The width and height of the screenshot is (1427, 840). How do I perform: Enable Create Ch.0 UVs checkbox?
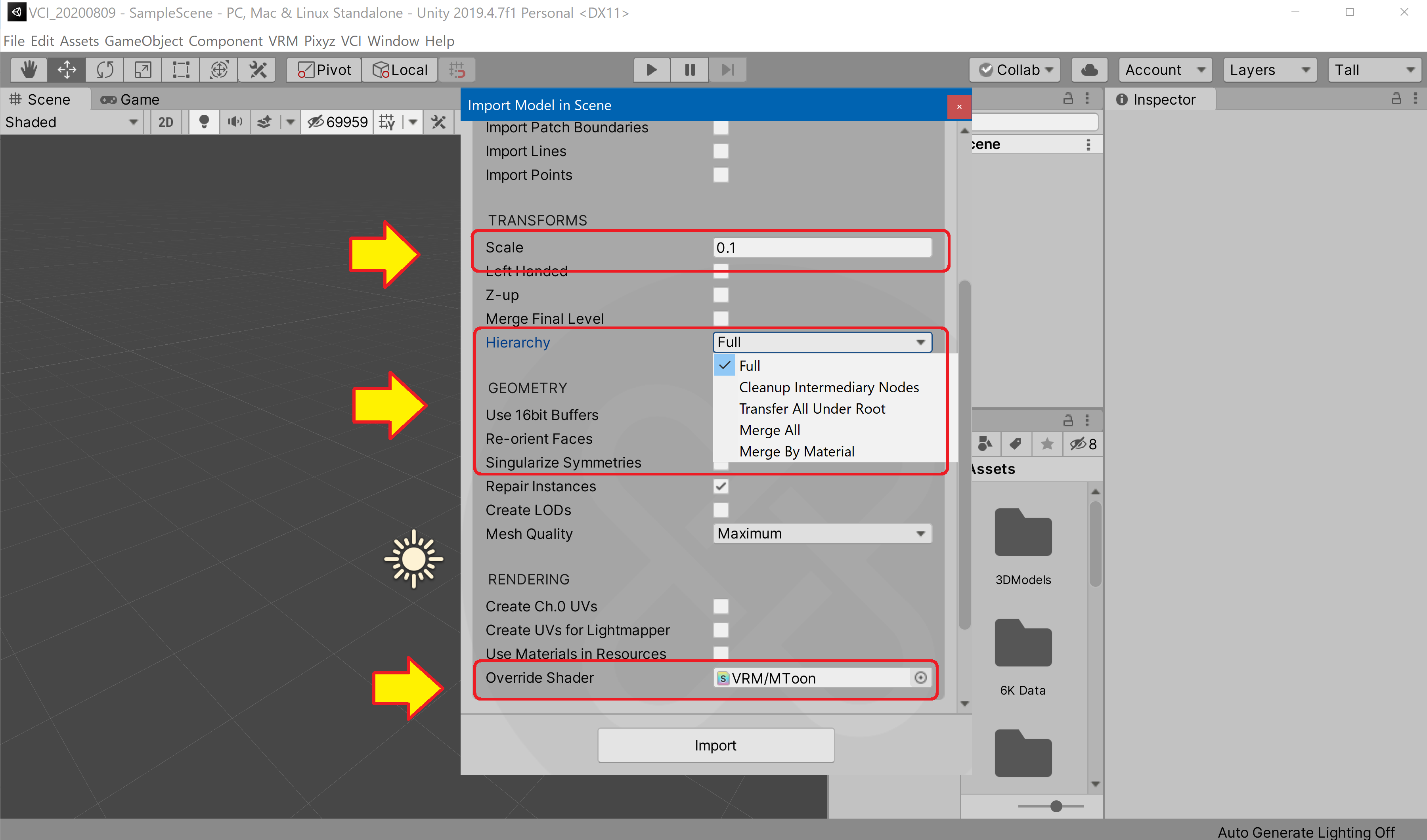coord(721,606)
